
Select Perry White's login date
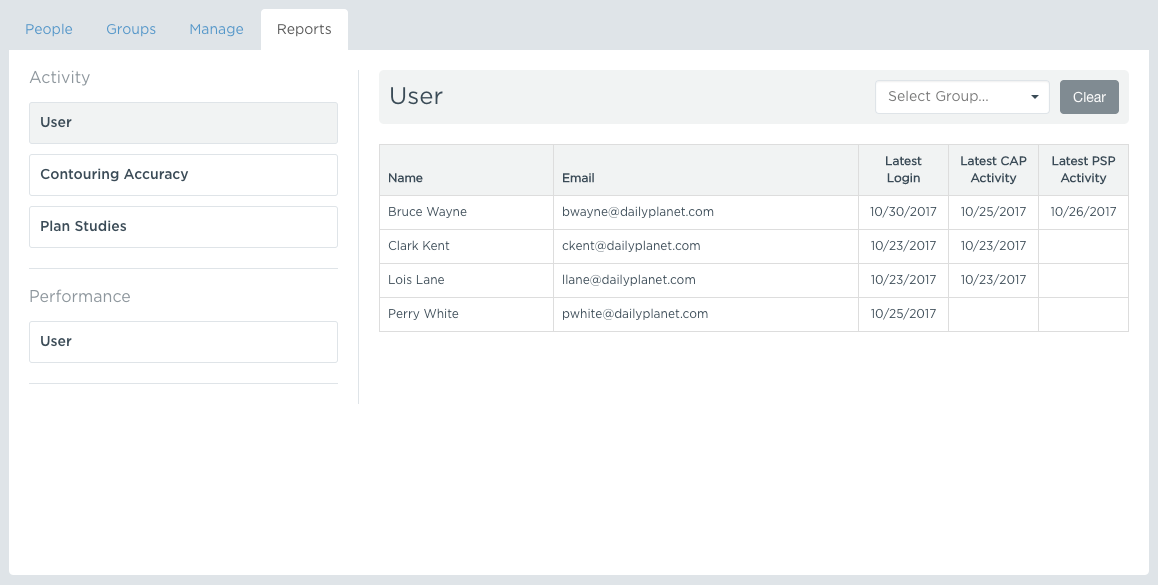pyautogui.click(x=903, y=313)
